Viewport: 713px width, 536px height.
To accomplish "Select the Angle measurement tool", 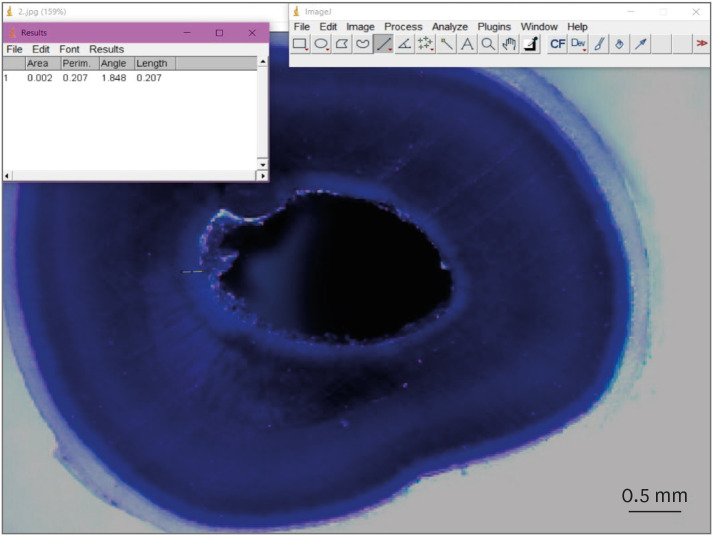I will [404, 44].
